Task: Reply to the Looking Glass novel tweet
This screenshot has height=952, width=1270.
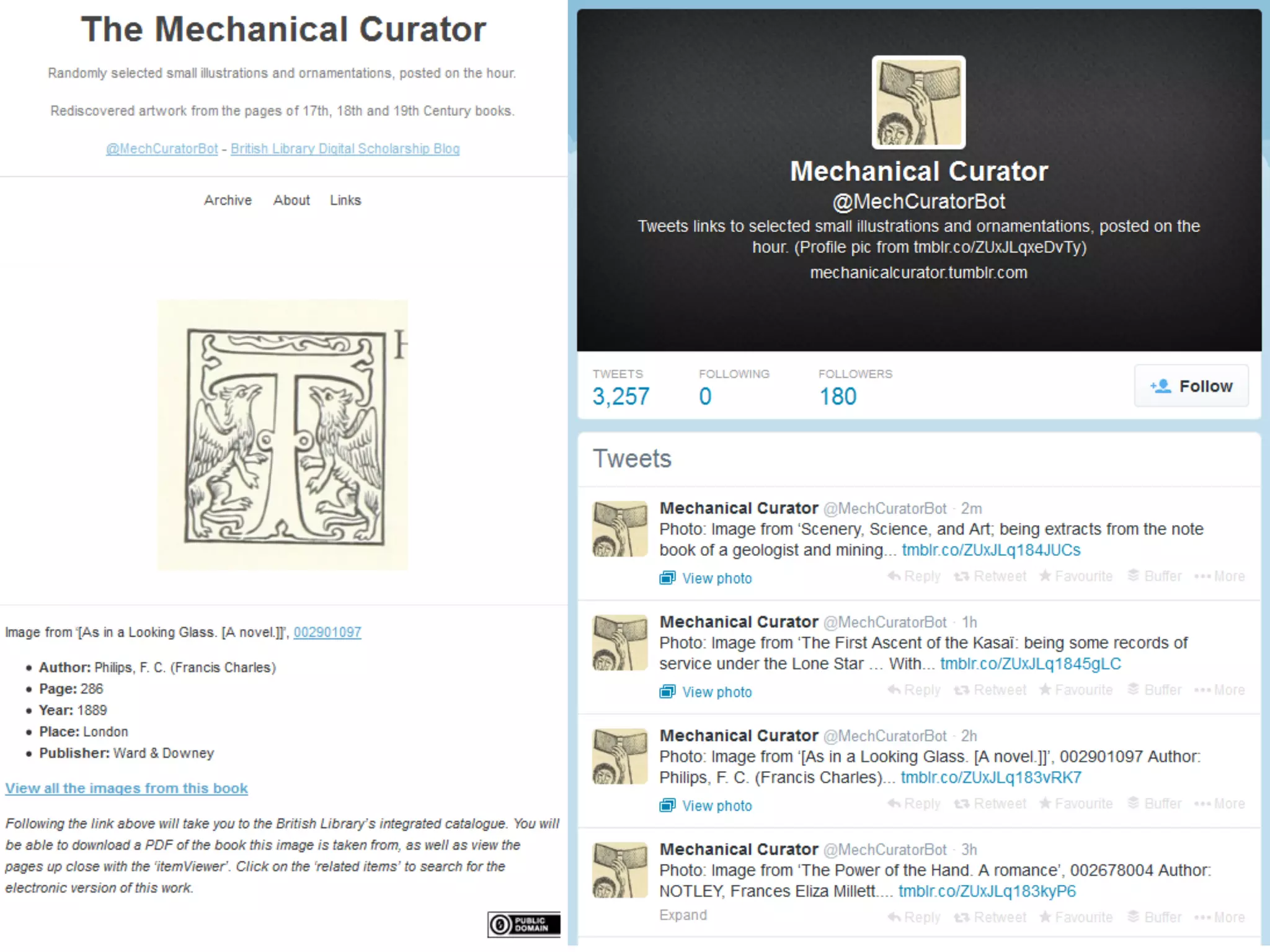Action: coord(914,804)
